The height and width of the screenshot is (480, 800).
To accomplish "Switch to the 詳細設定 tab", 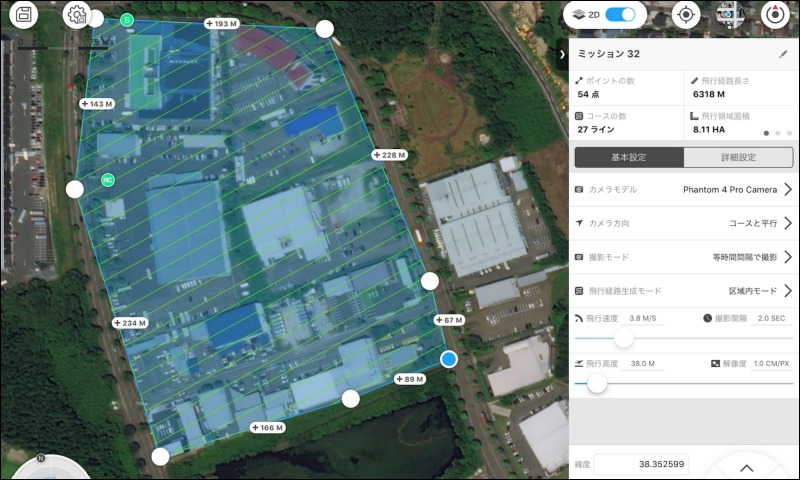I will click(738, 157).
